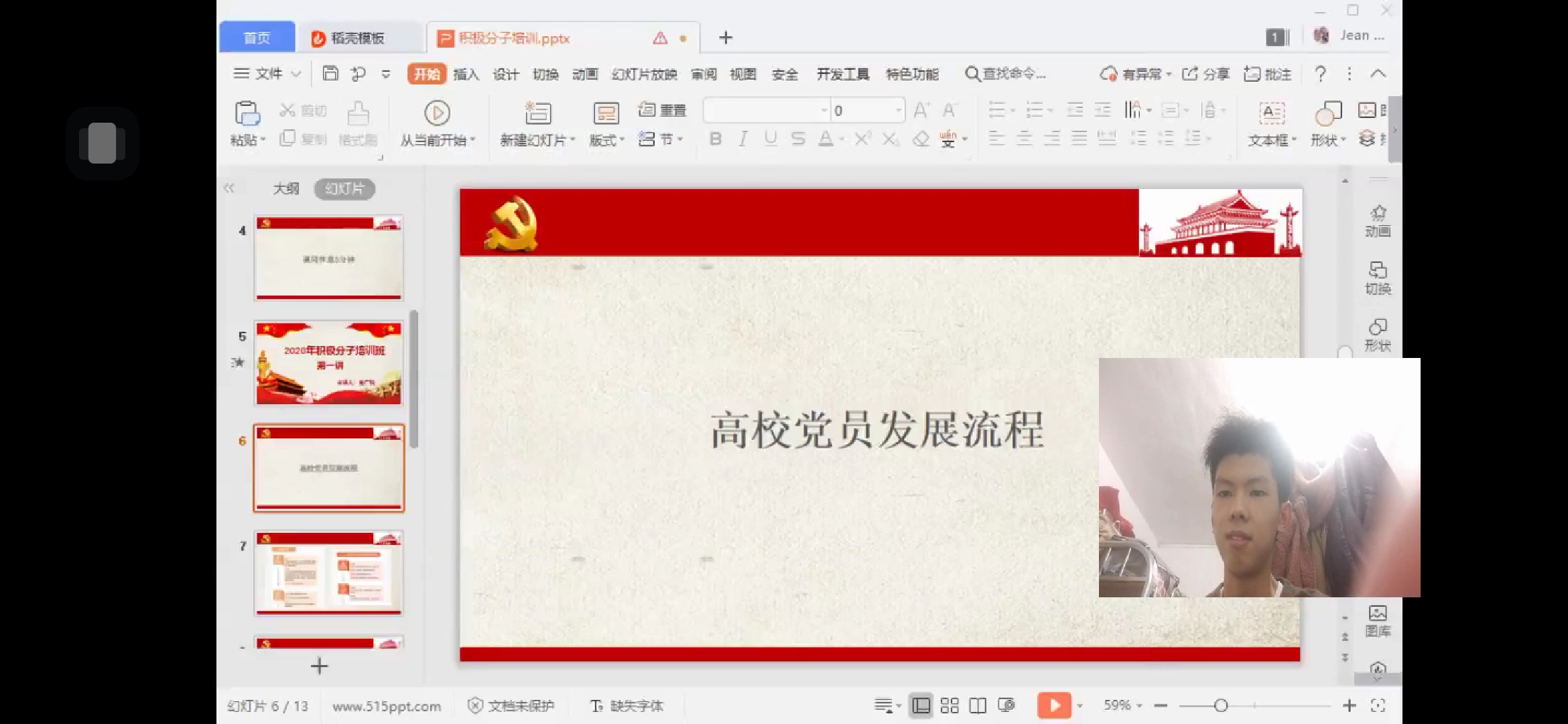The height and width of the screenshot is (724, 1568).
Task: Click the New Slide icon
Action: (537, 113)
